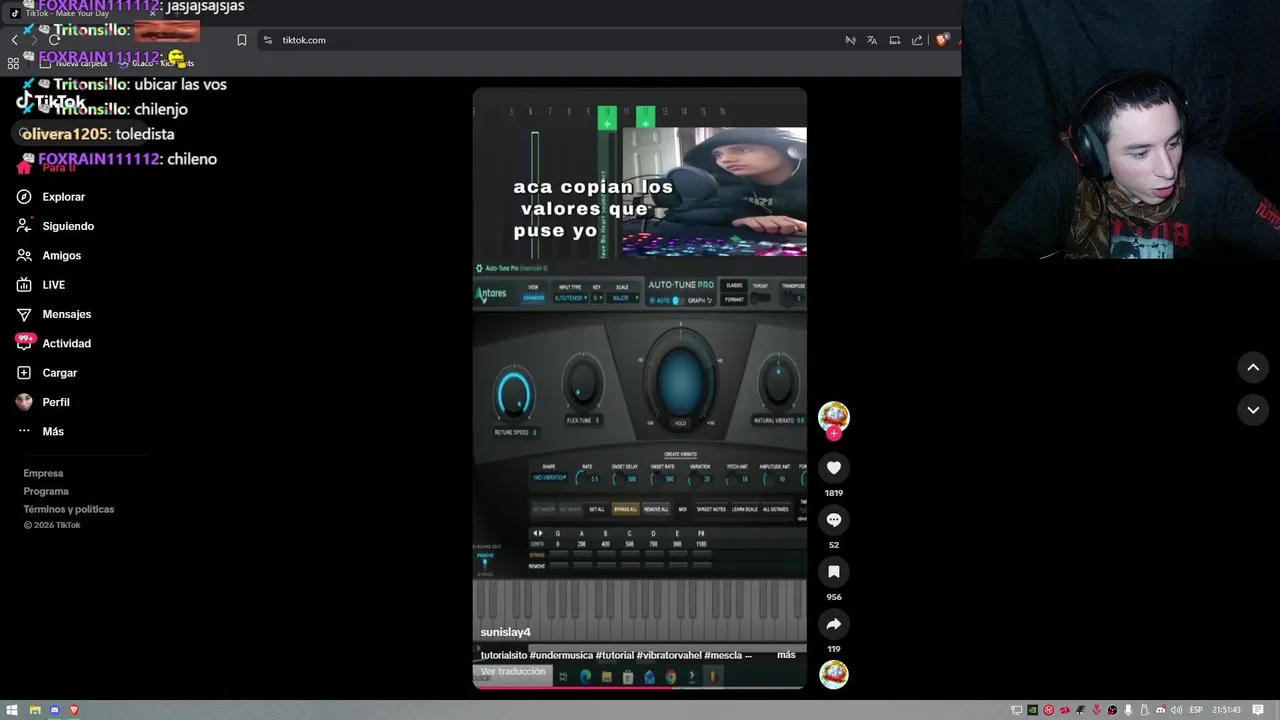Screen dimensions: 1280x720
Task: Open Brave in the Windows taskbar
Action: coord(74,710)
